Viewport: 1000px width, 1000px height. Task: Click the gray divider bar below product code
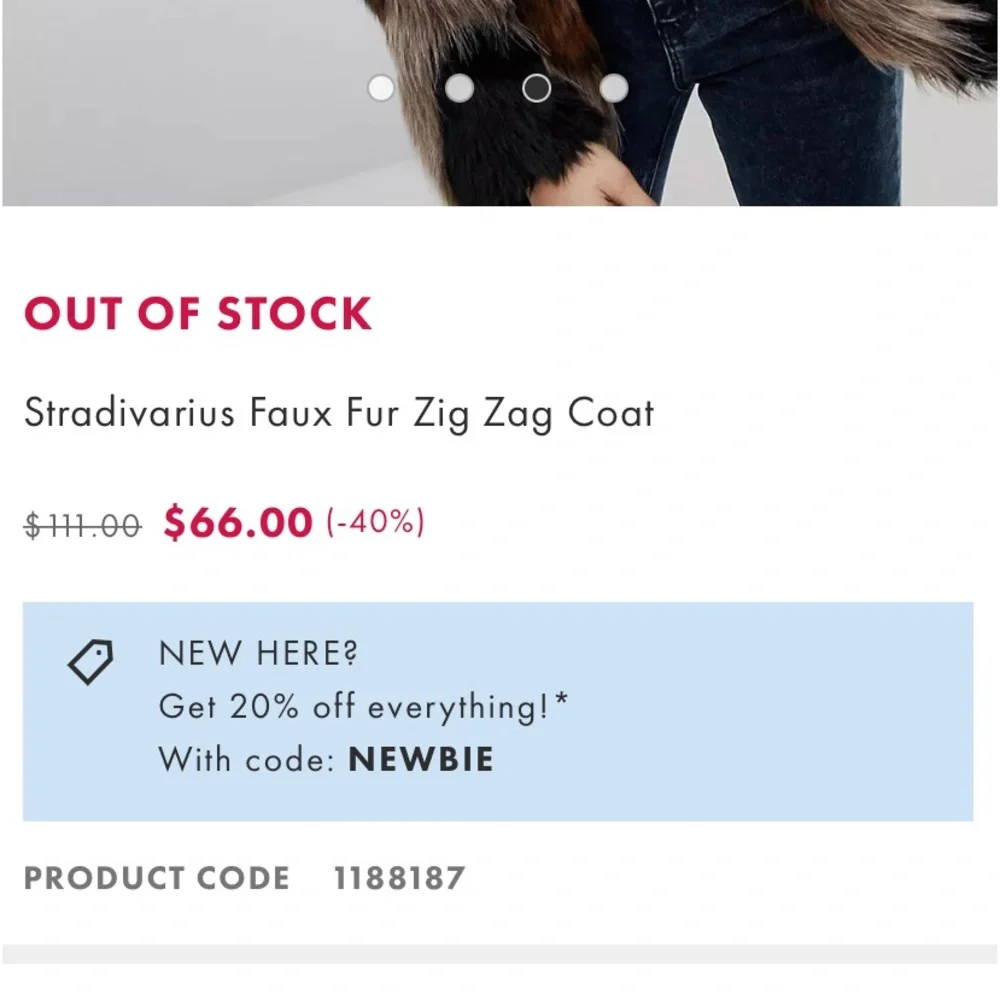[500, 953]
